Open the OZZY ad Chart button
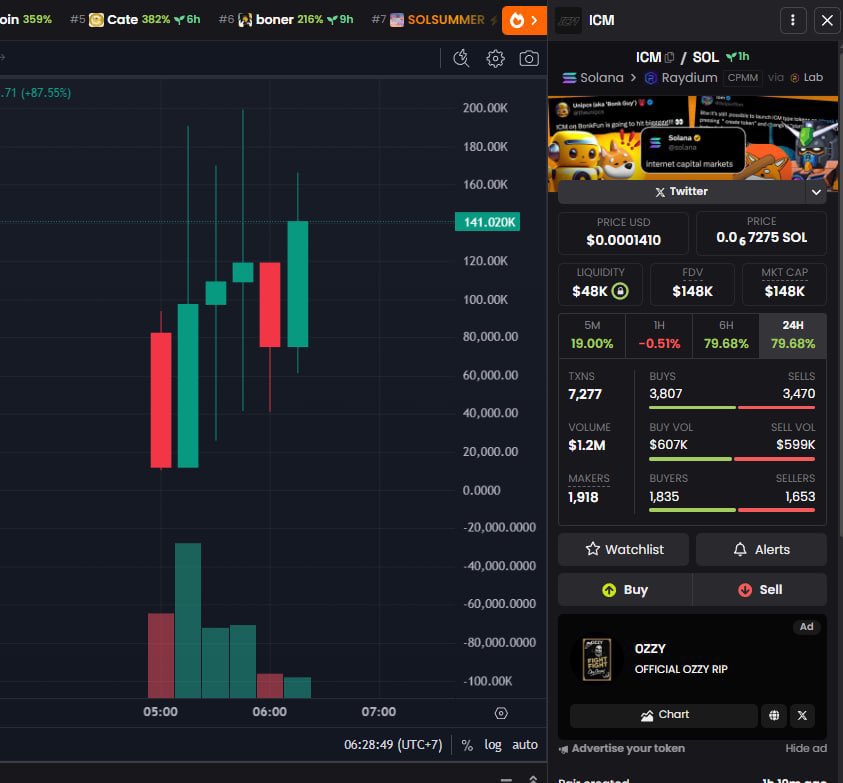Viewport: 843px width, 783px height. coord(663,715)
